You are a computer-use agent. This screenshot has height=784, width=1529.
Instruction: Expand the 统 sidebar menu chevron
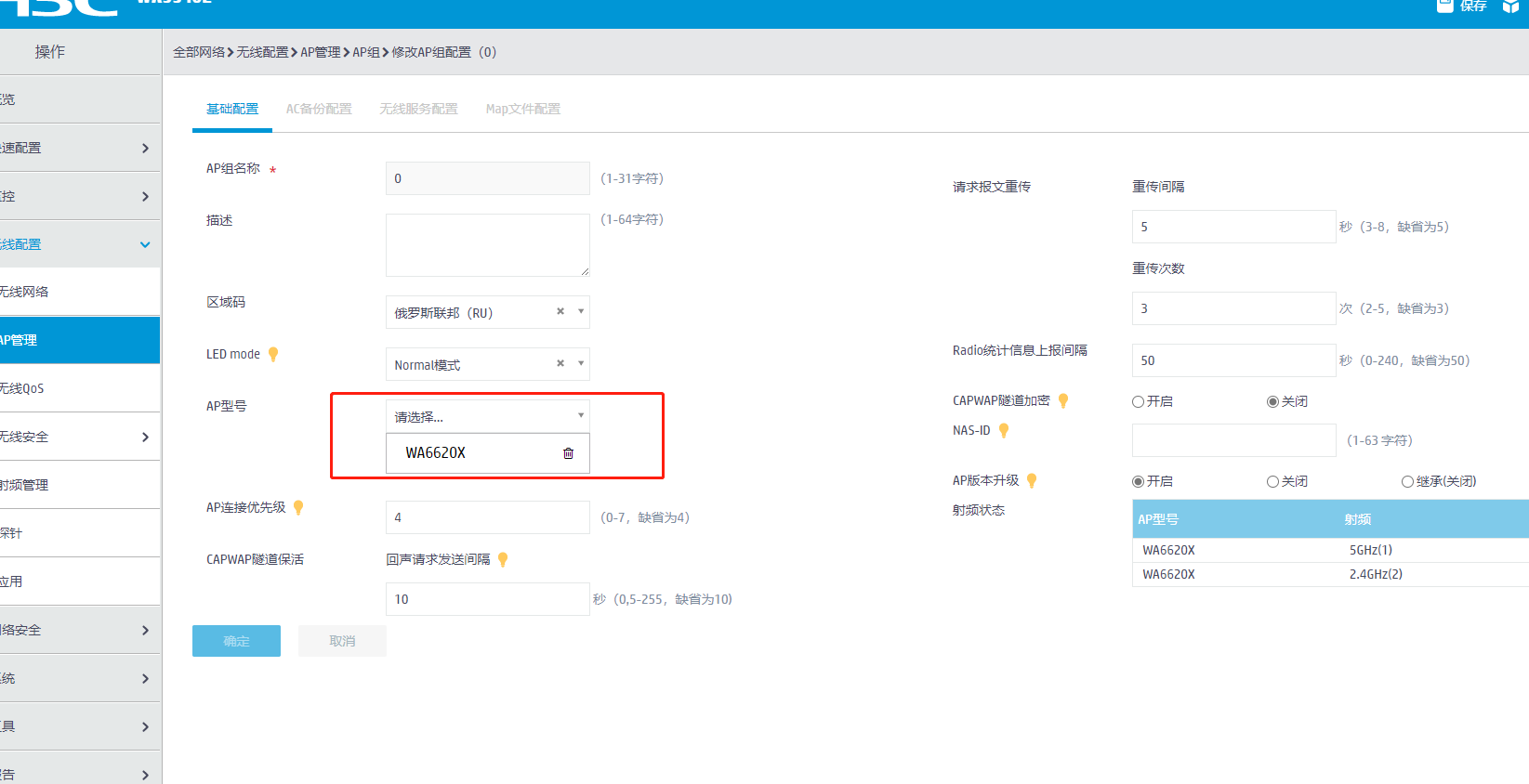[145, 678]
